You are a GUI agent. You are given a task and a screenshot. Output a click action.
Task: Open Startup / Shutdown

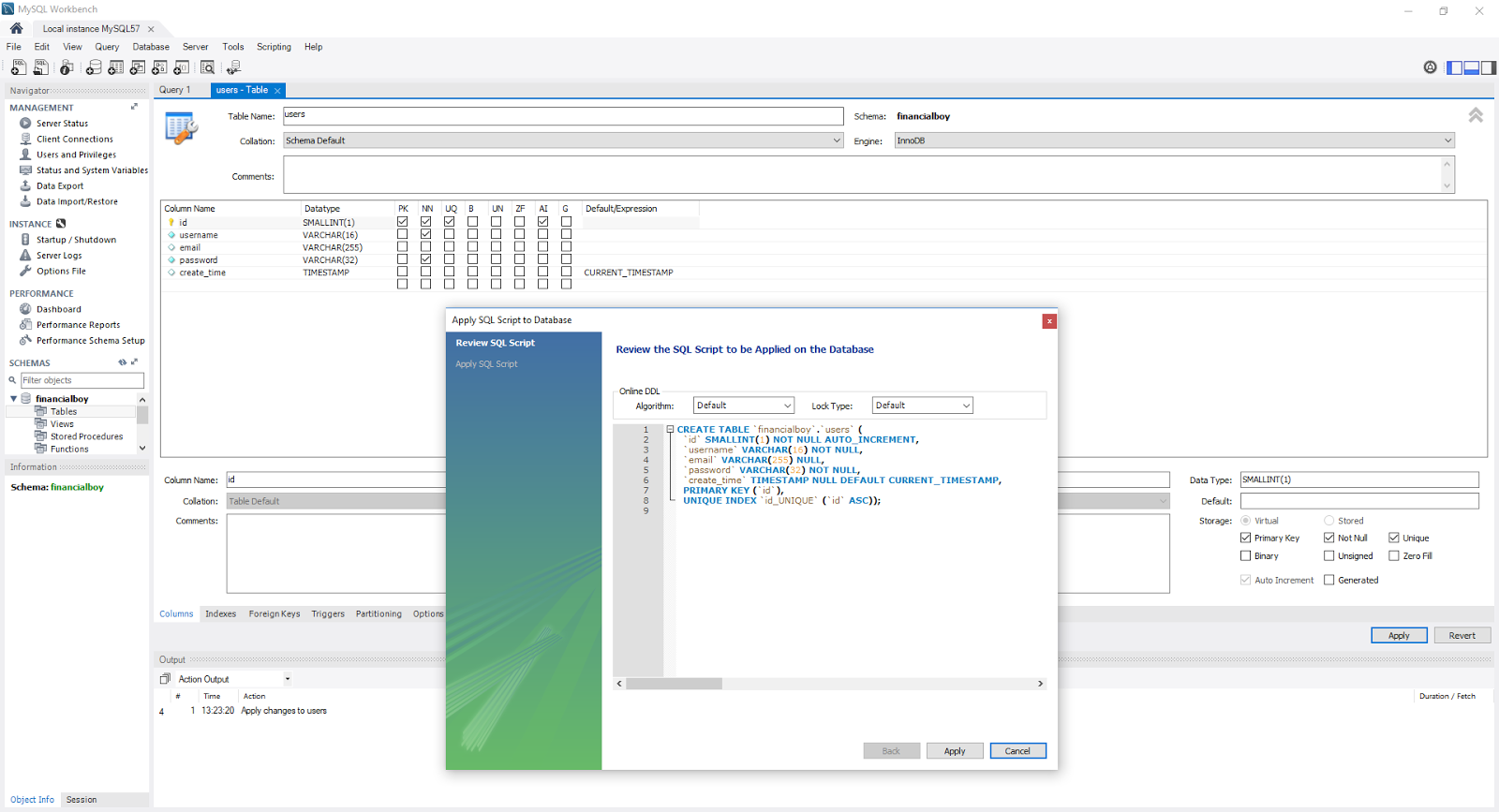[76, 240]
